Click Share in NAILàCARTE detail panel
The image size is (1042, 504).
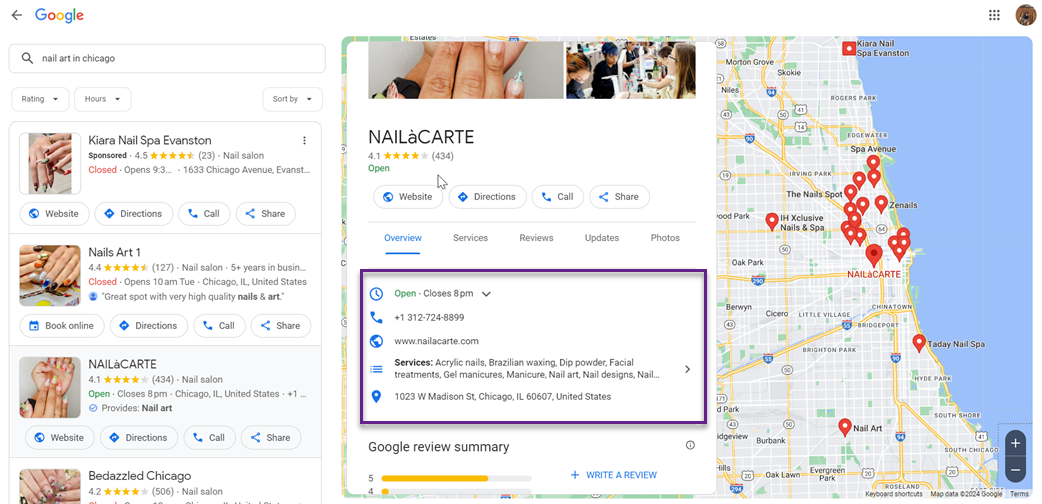point(619,197)
